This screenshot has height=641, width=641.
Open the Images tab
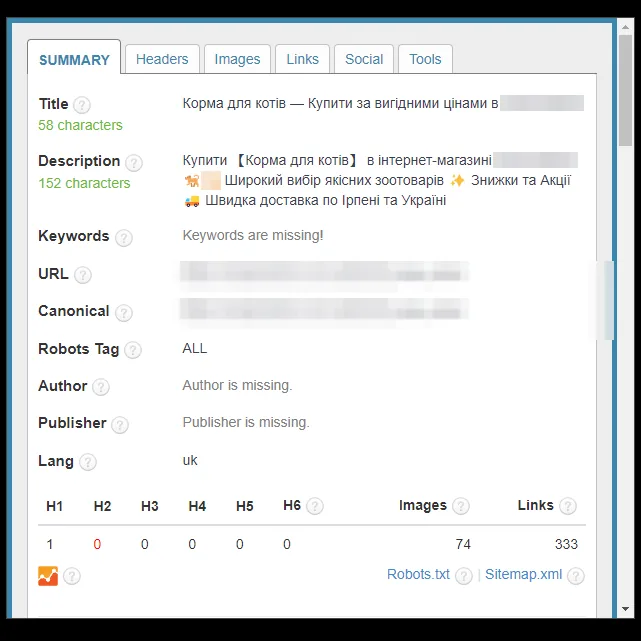click(238, 59)
